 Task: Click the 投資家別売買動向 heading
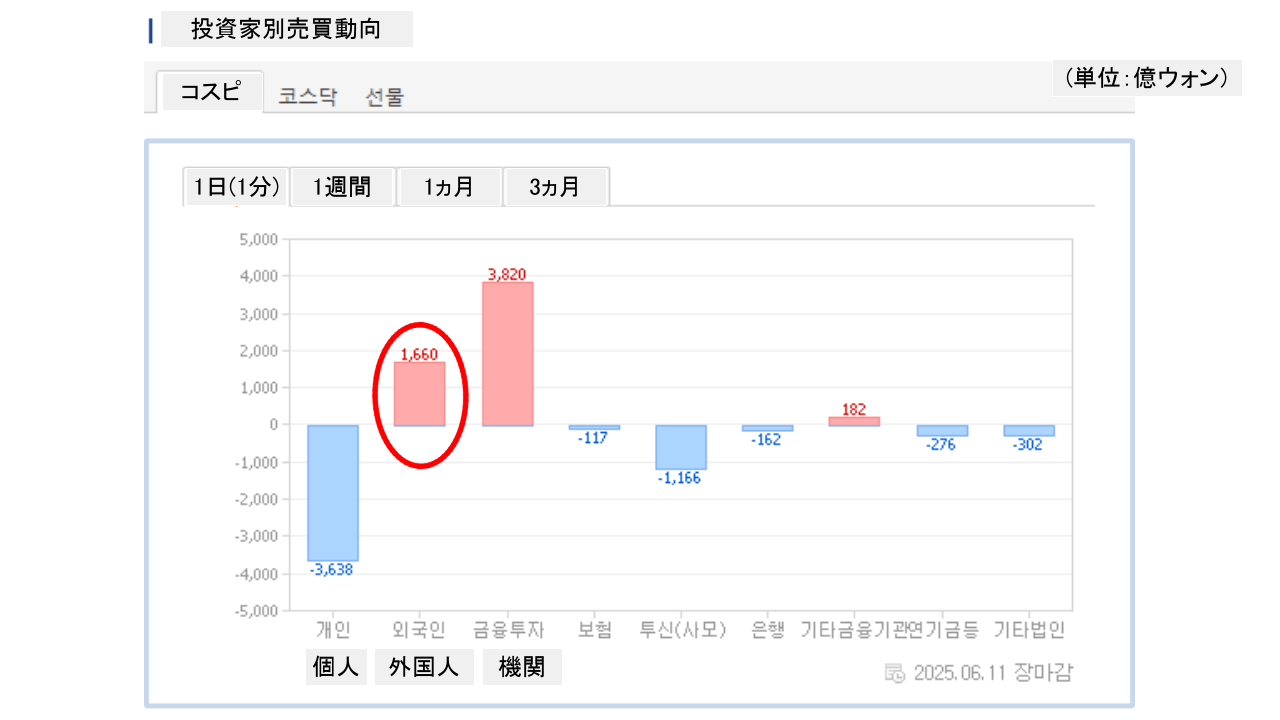coord(286,29)
